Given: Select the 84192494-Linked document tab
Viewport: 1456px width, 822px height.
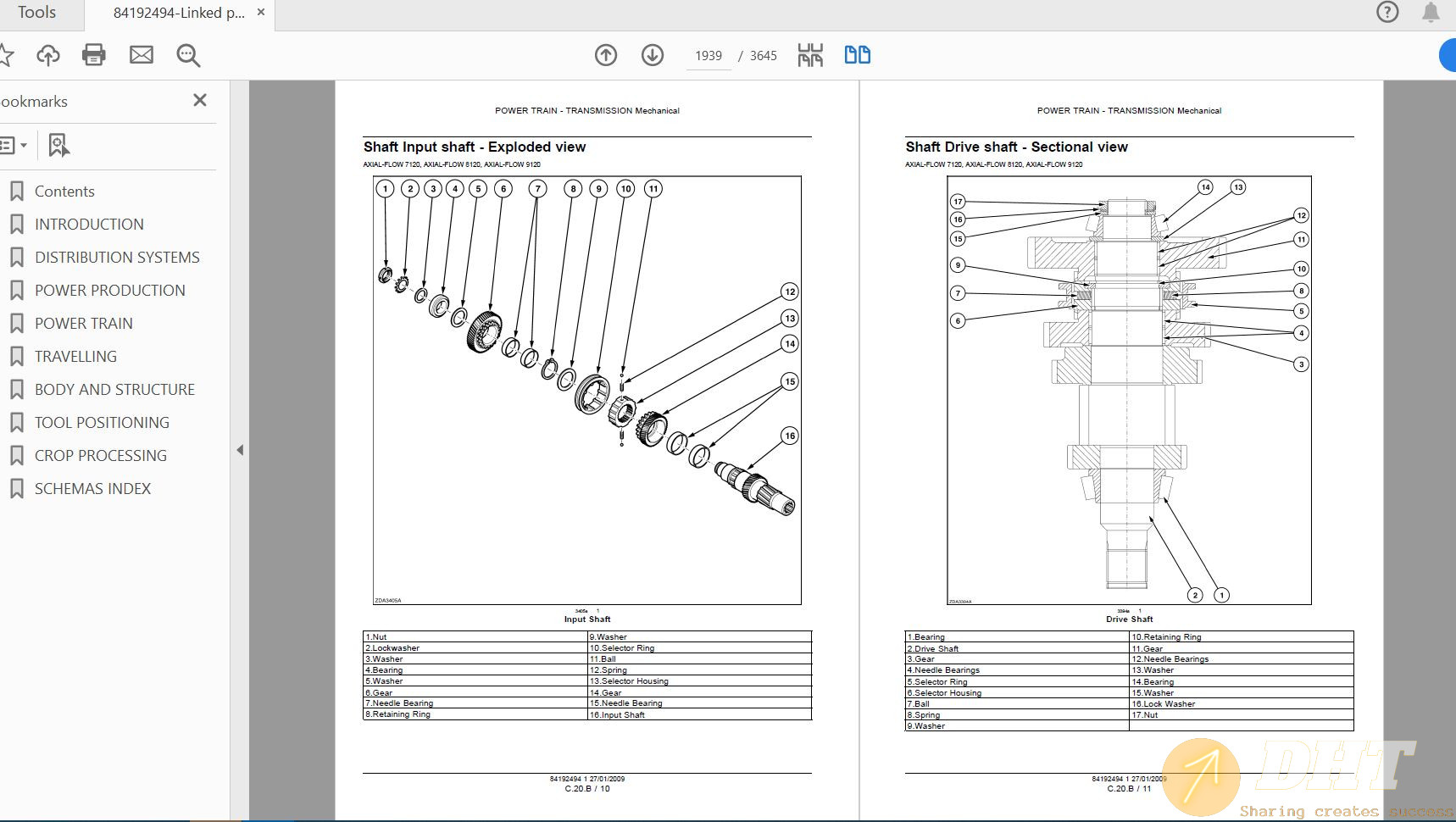Looking at the screenshot, I should coord(178,13).
